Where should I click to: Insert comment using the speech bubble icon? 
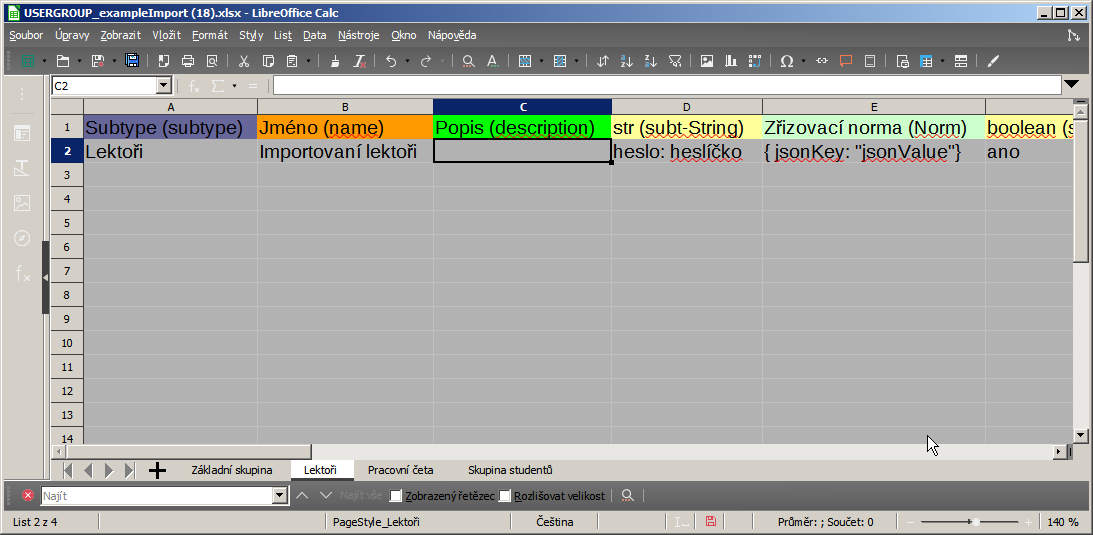(846, 61)
